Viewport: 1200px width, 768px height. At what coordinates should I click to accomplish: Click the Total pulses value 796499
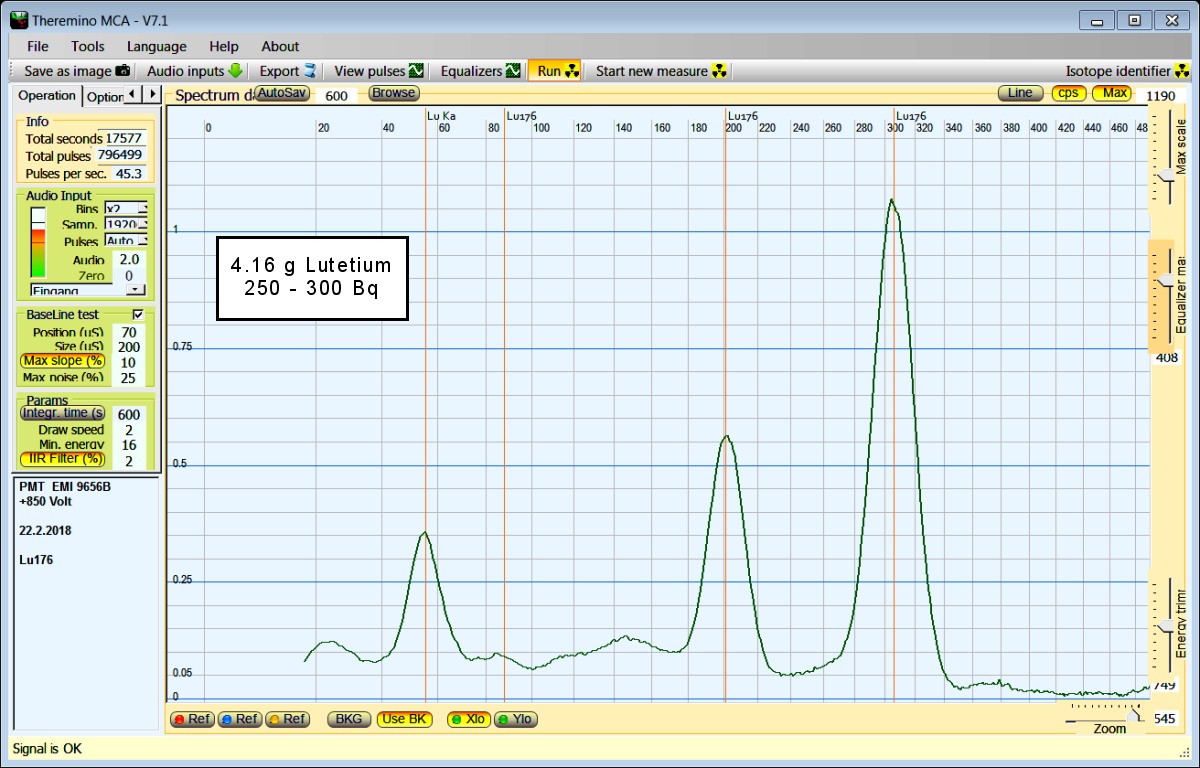[120, 156]
